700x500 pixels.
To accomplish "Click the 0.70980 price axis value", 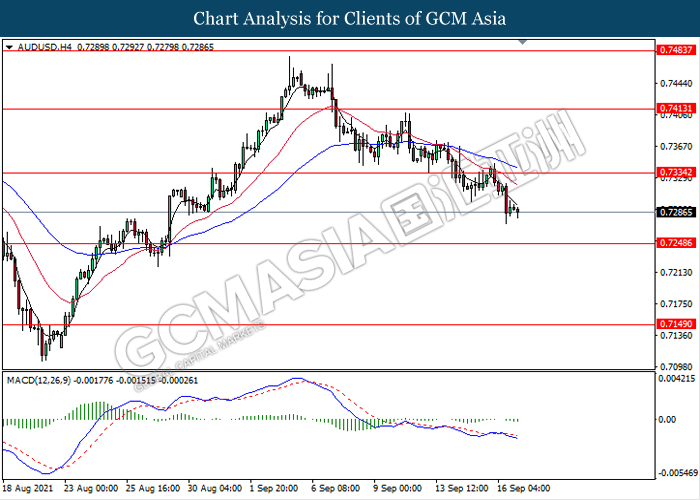I will [676, 367].
